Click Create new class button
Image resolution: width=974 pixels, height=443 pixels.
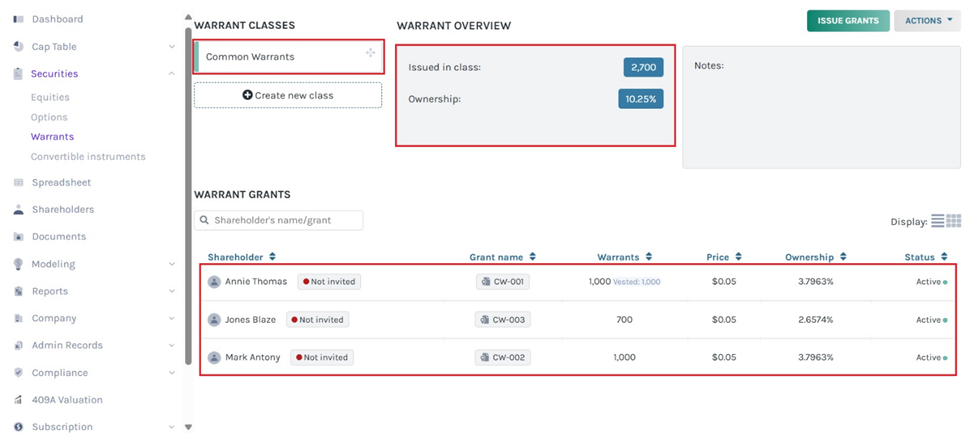[288, 95]
